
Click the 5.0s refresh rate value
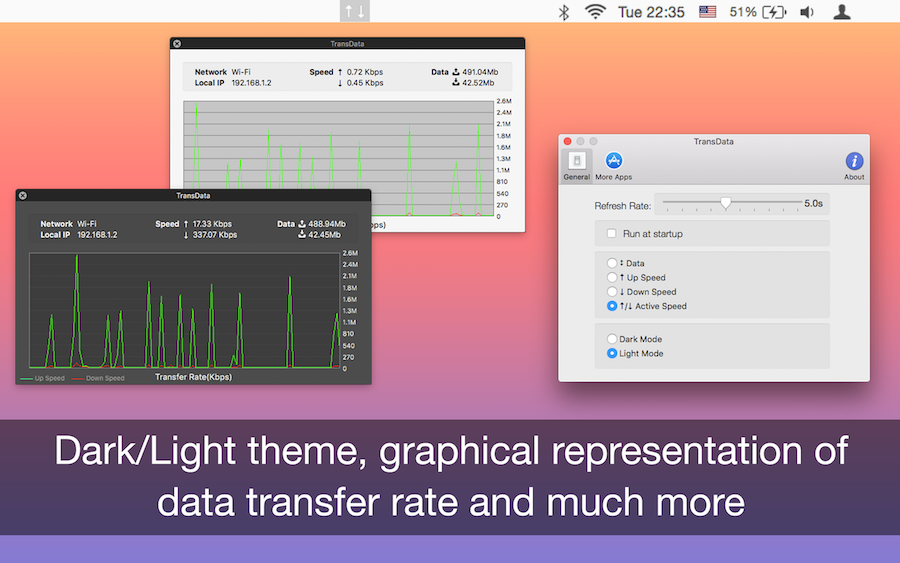[x=813, y=203]
